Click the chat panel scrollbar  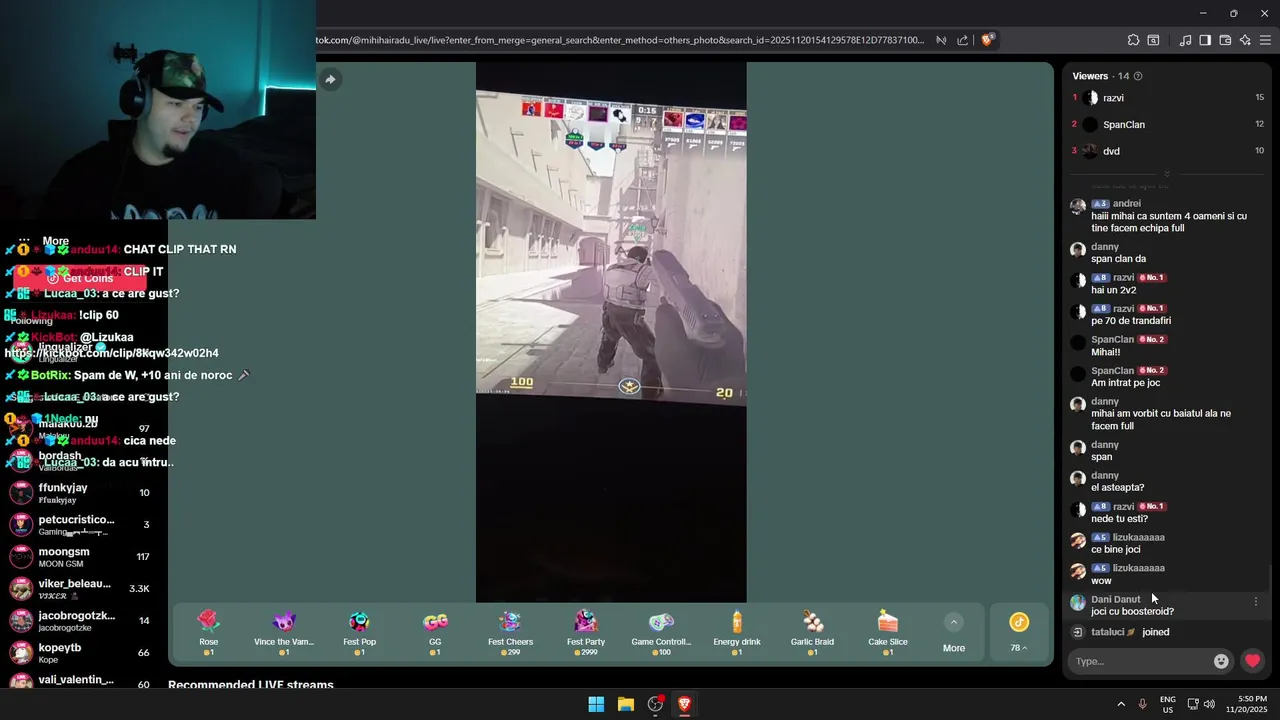[1270, 578]
